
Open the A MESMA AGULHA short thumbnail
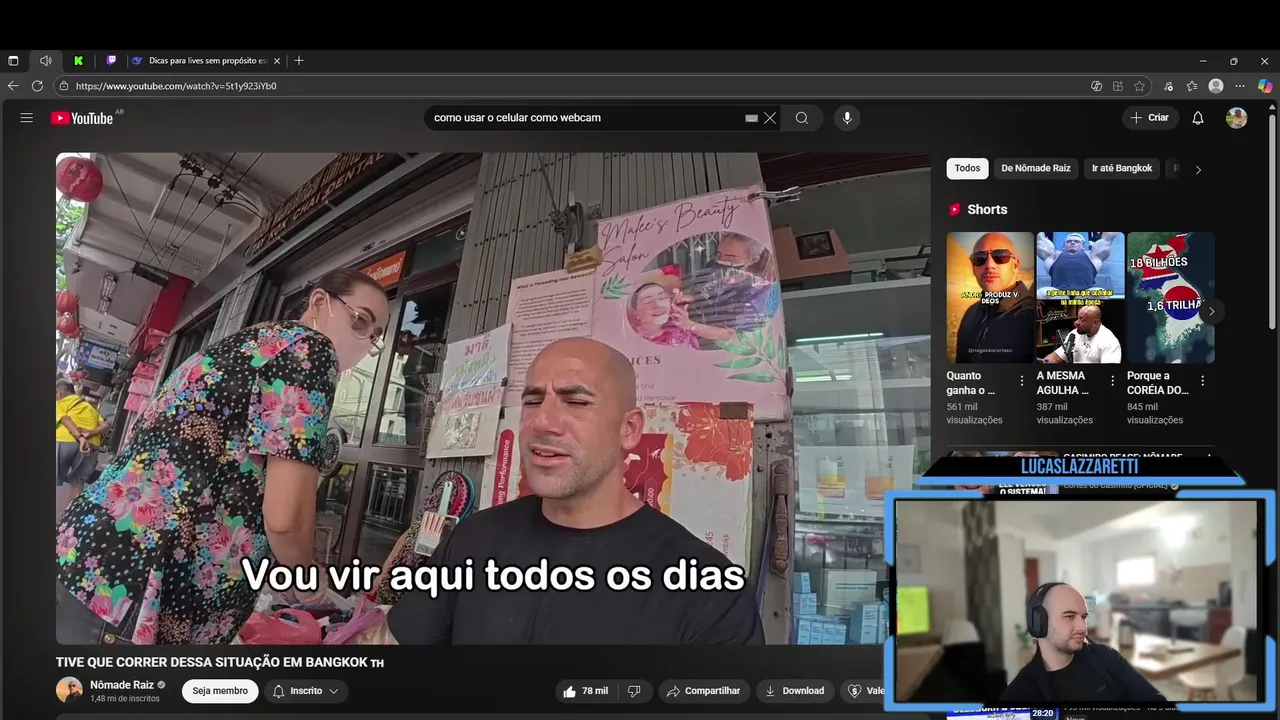point(1080,298)
